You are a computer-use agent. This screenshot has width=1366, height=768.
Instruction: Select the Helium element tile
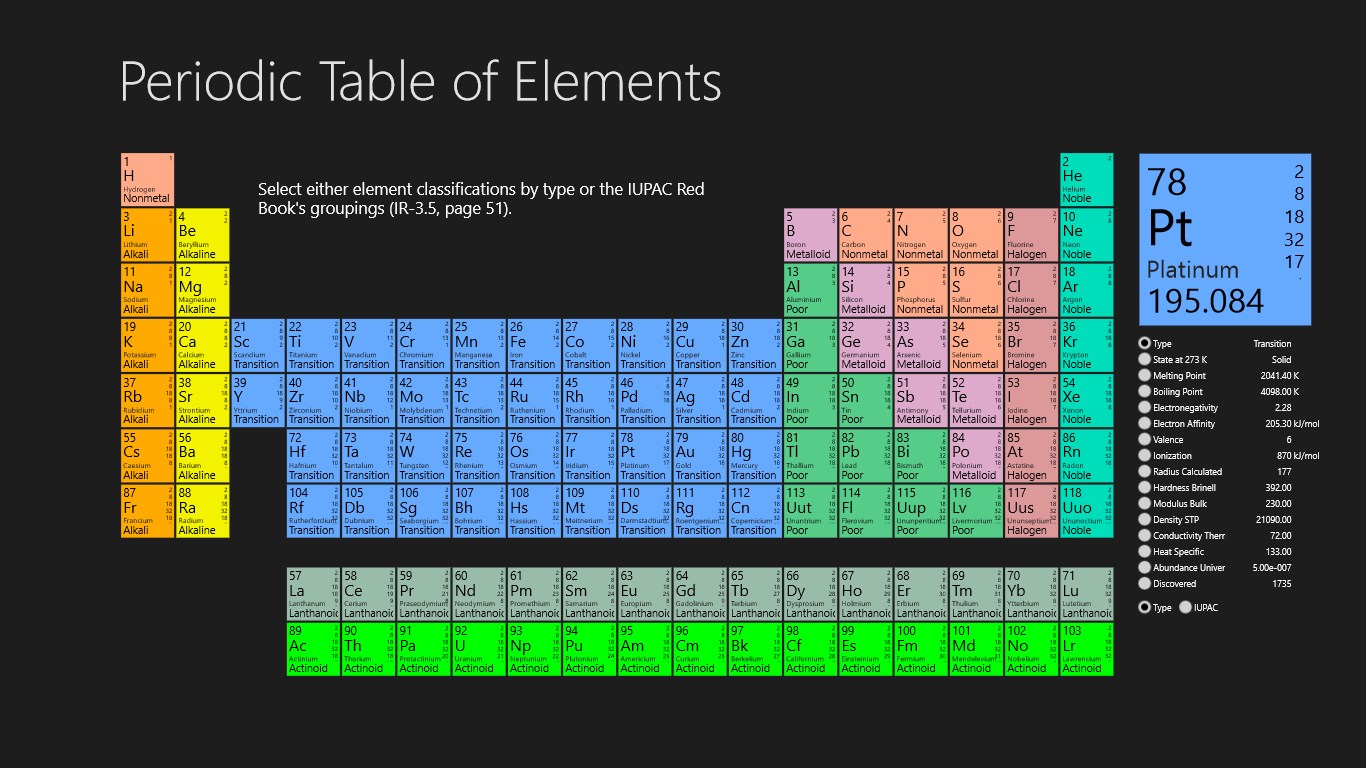tap(1086, 179)
